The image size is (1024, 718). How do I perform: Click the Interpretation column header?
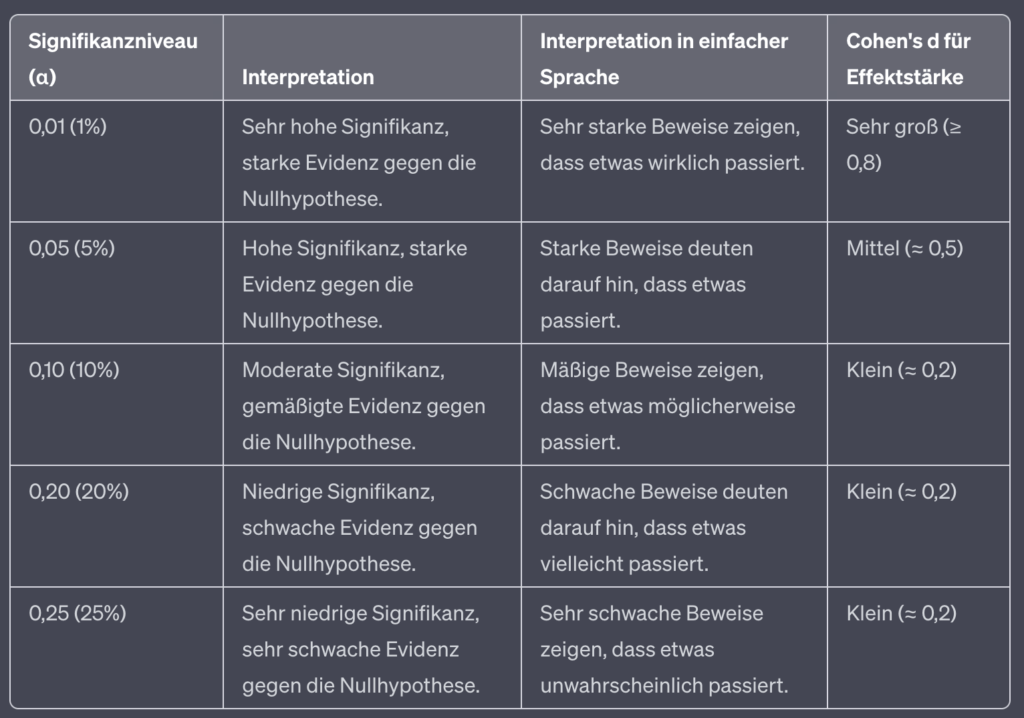click(x=372, y=58)
